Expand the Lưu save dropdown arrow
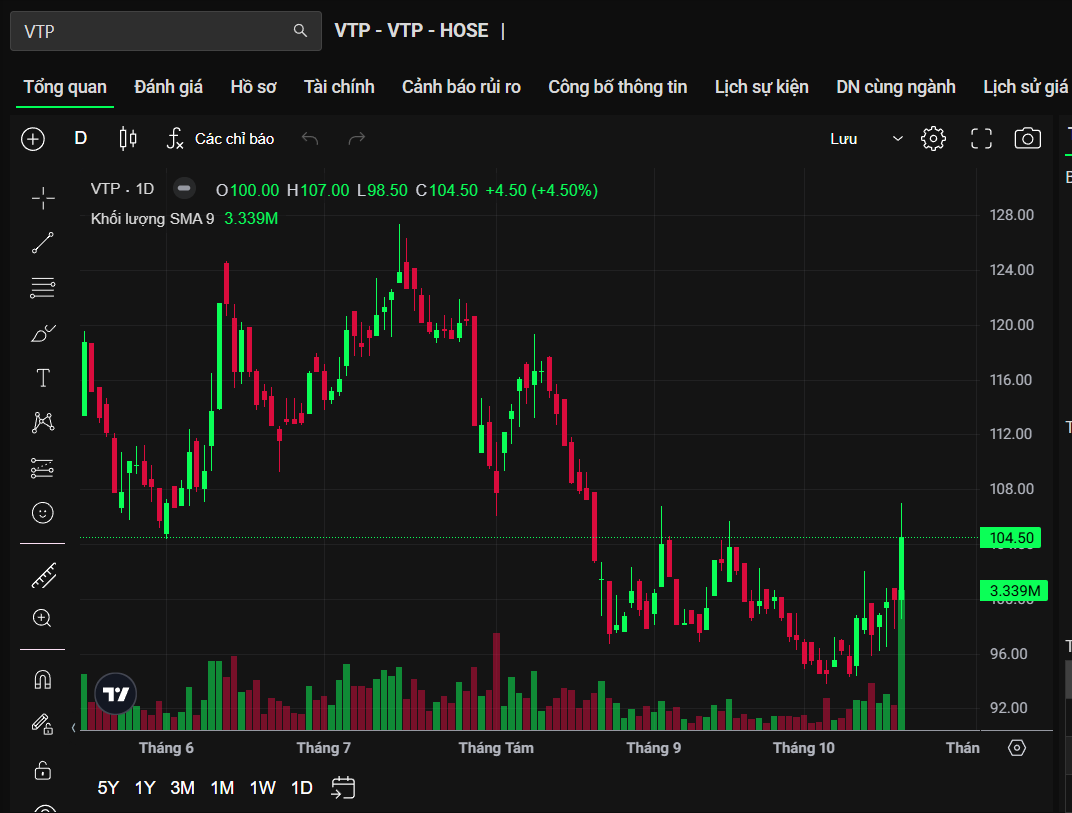The height and width of the screenshot is (813, 1072). tap(897, 139)
